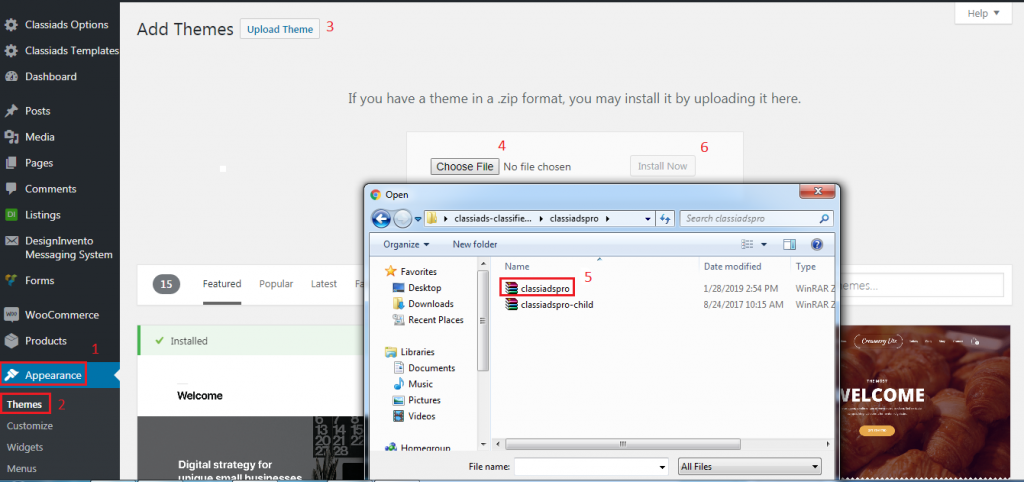
Task: Click the Listings DI icon
Action: point(11,215)
